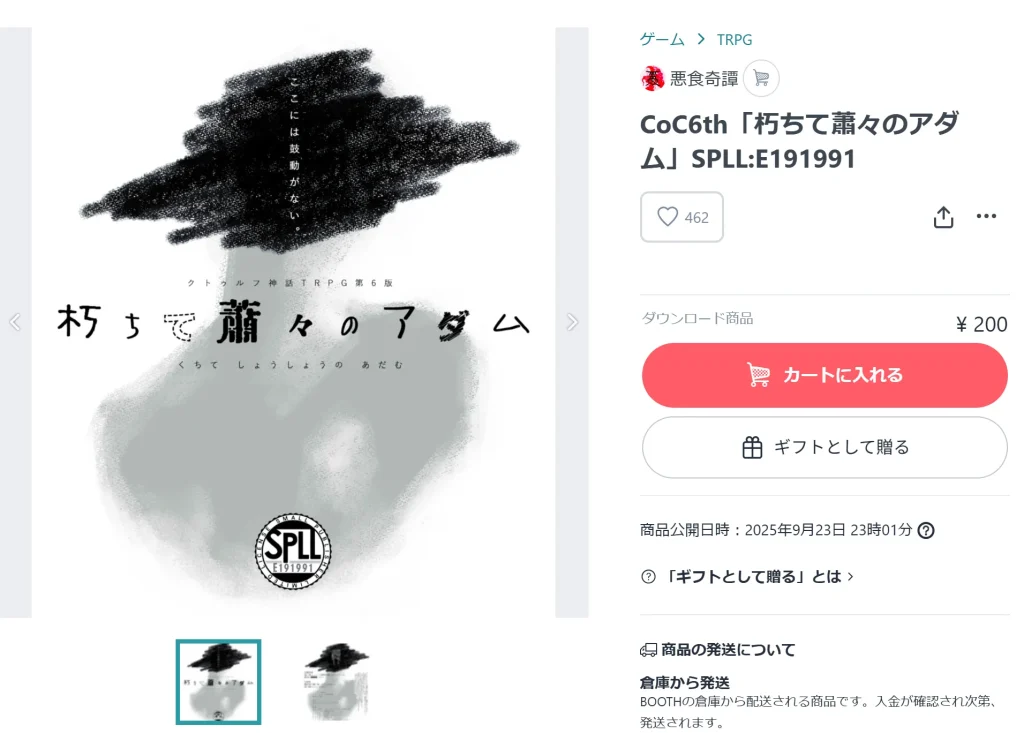The image size is (1024, 733).
Task: Click the main product cover image
Action: point(293,322)
